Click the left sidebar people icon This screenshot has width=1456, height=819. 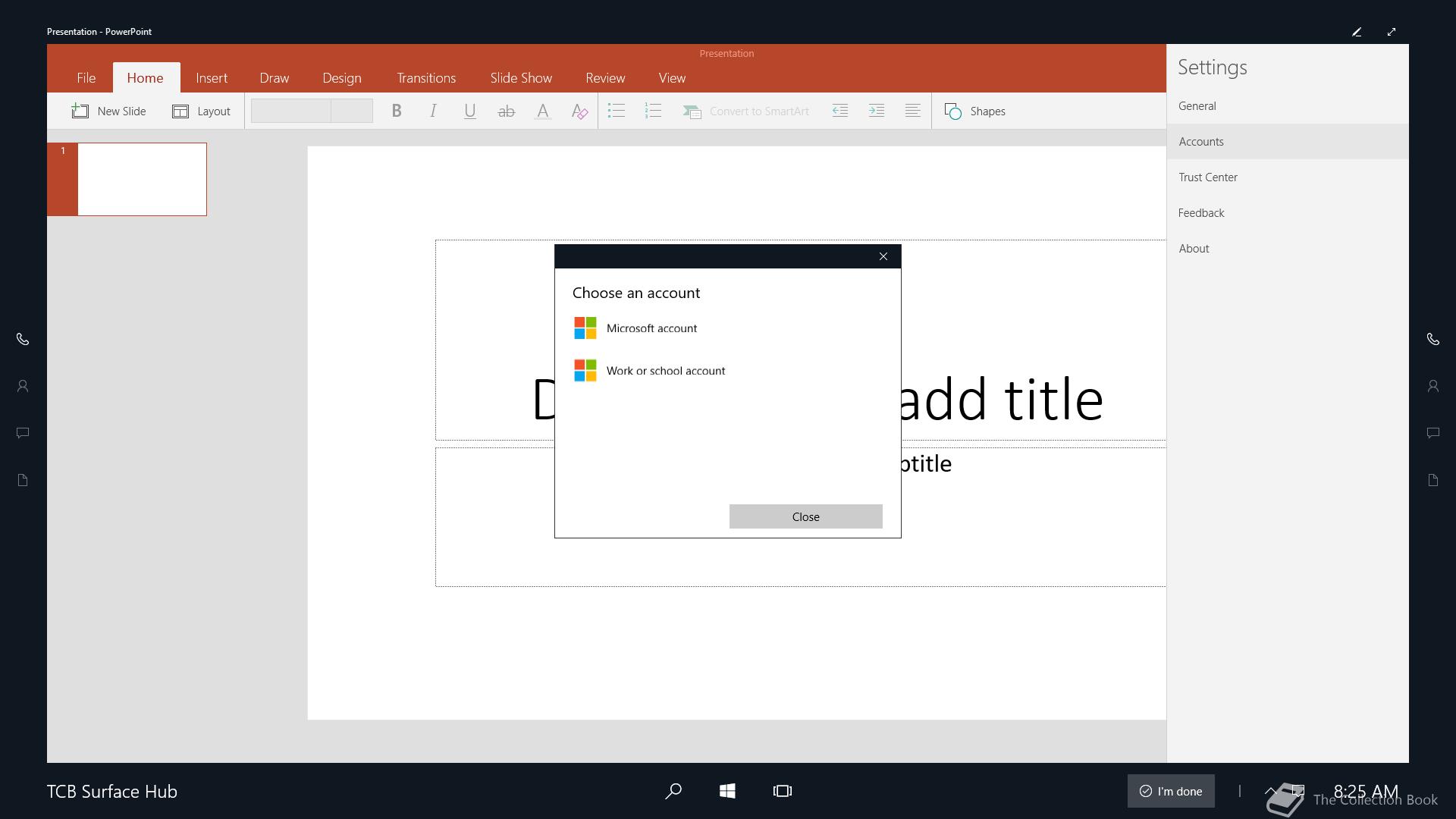23,386
